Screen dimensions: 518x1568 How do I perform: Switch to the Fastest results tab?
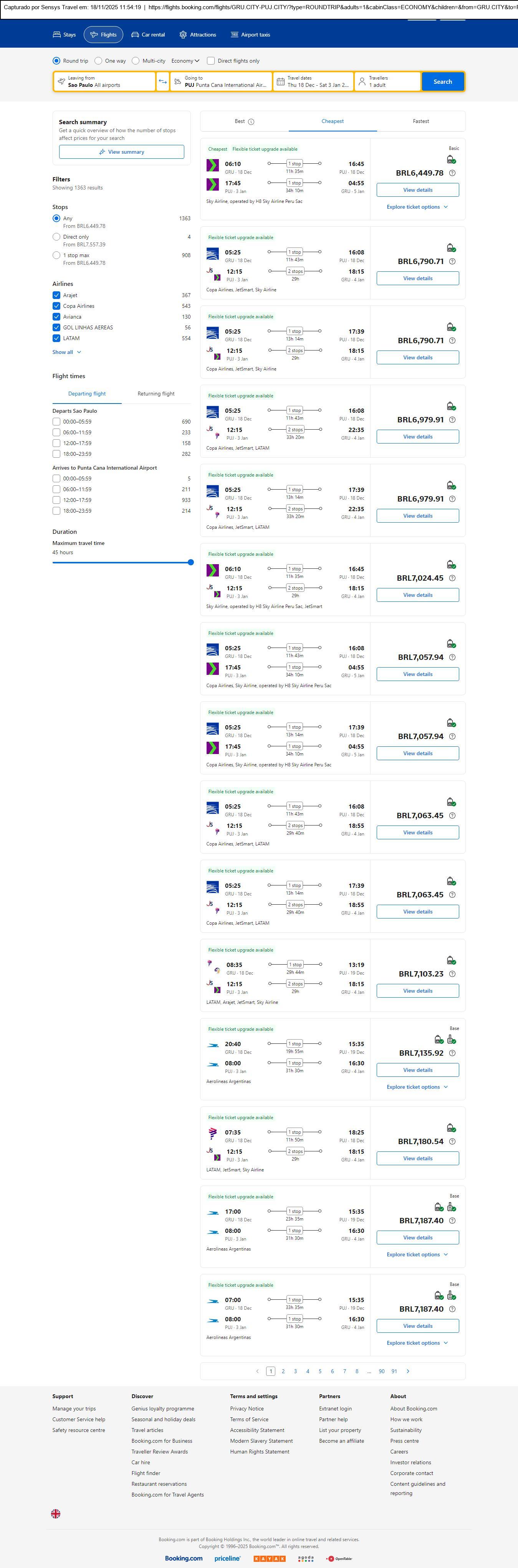pyautogui.click(x=420, y=121)
